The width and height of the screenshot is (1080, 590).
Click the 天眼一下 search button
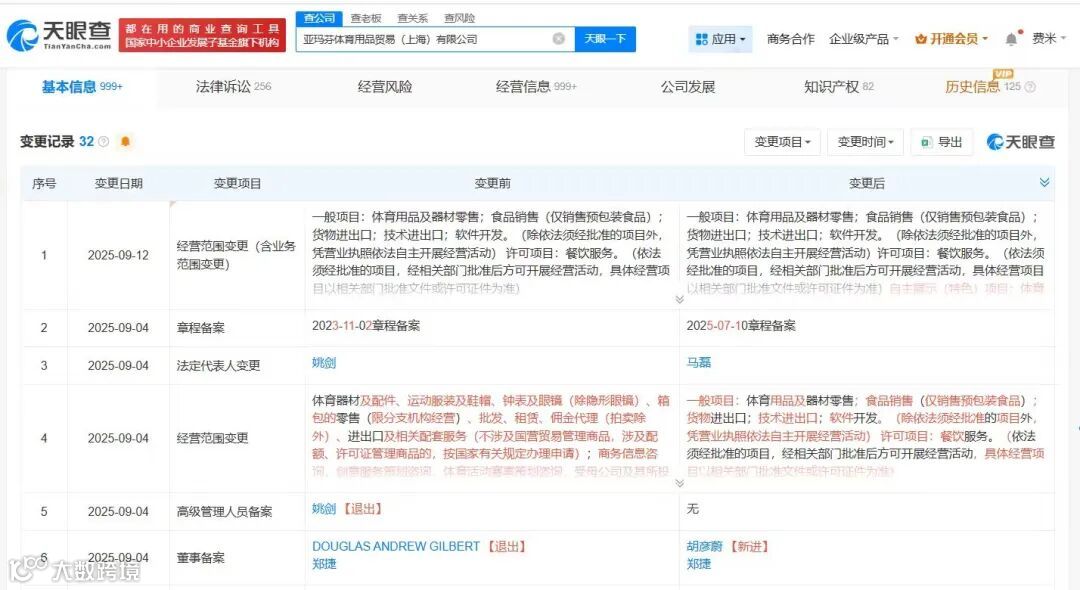point(605,39)
